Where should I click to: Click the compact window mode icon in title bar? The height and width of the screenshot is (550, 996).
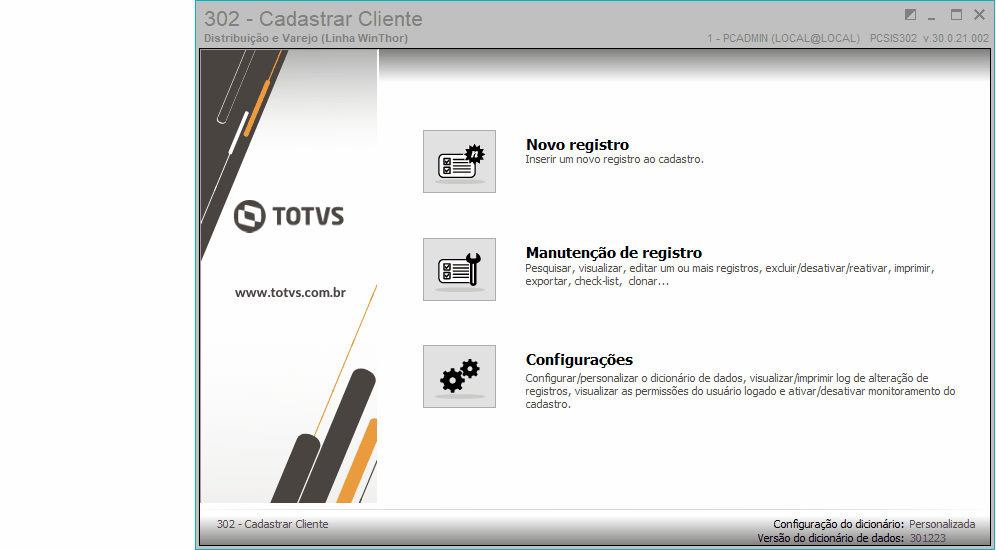pos(910,15)
